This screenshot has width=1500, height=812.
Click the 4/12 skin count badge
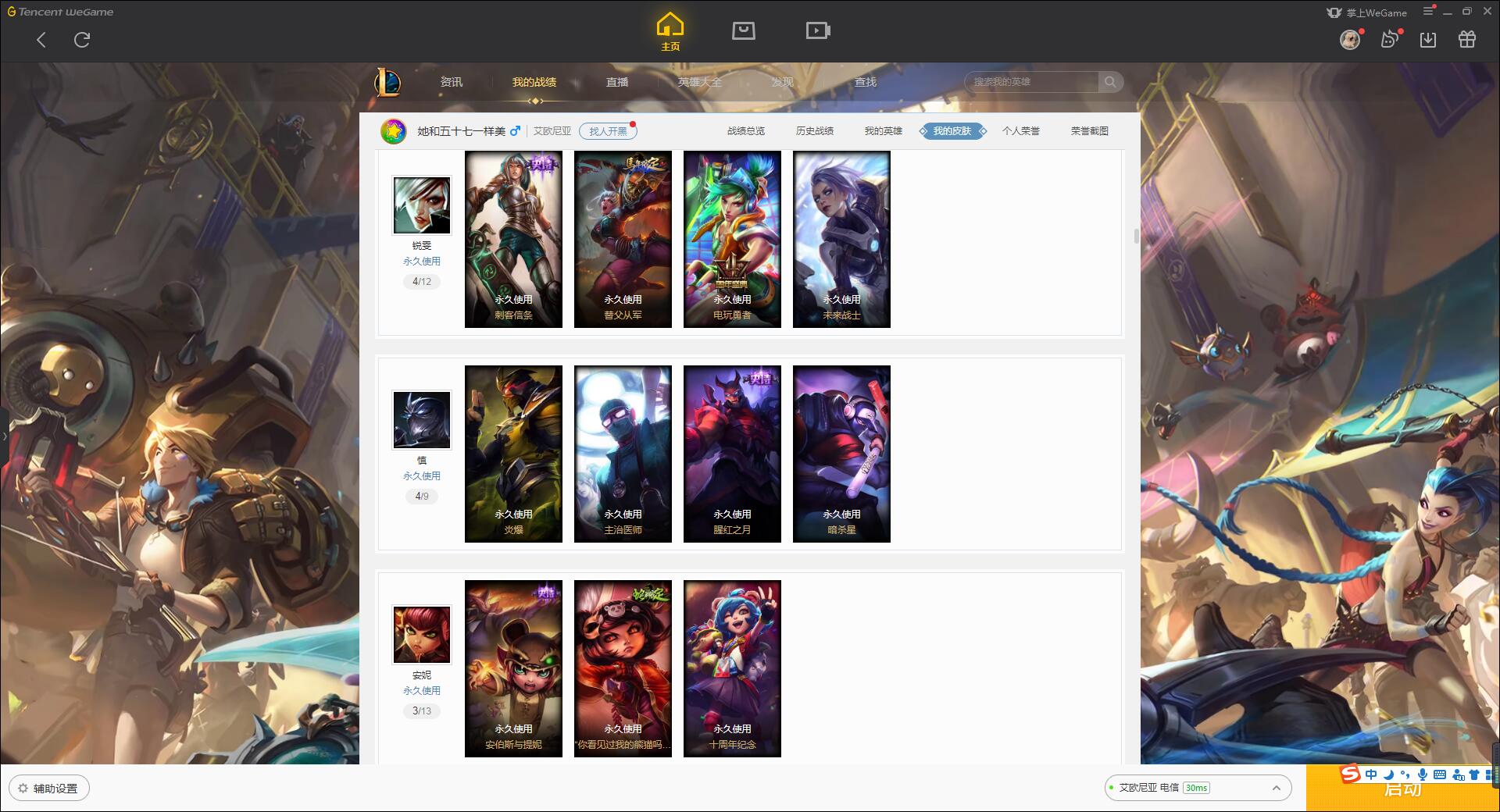pos(422,282)
